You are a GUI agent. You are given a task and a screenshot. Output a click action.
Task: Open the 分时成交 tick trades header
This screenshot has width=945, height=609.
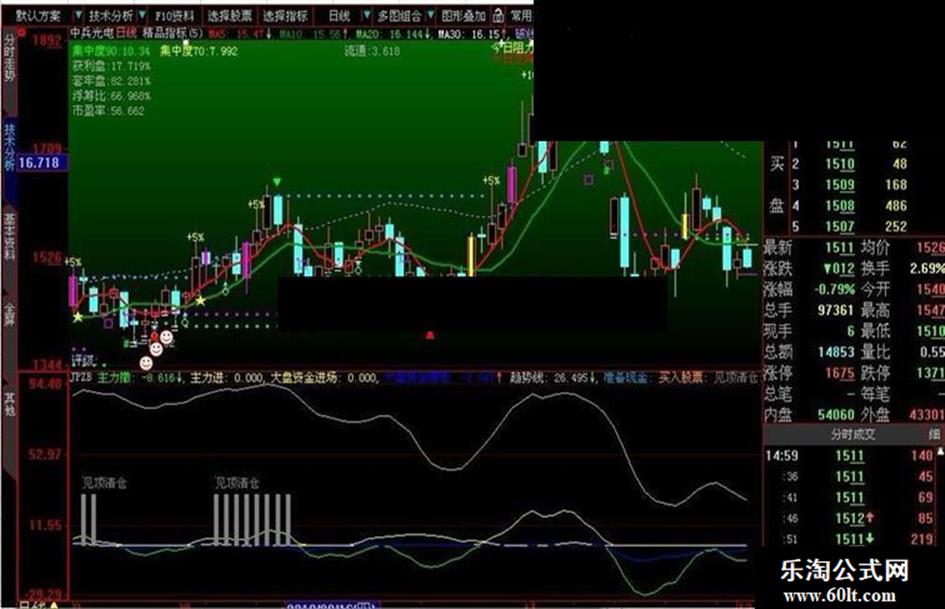pos(853,434)
